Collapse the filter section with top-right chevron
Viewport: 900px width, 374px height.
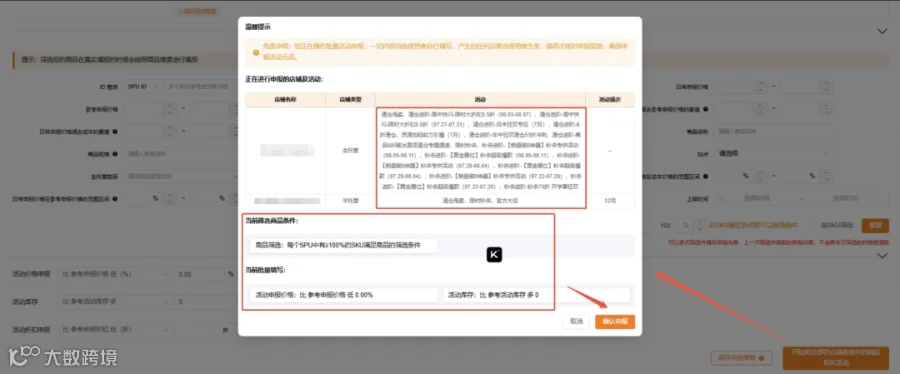883,31
